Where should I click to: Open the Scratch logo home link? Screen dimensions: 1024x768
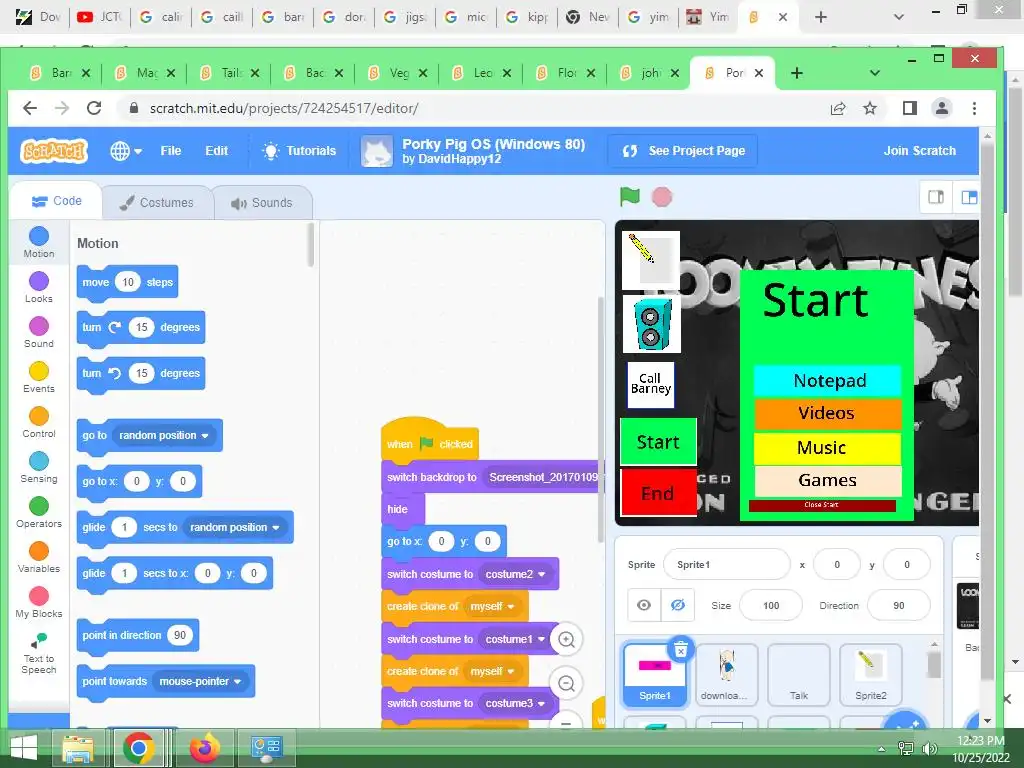[54, 151]
